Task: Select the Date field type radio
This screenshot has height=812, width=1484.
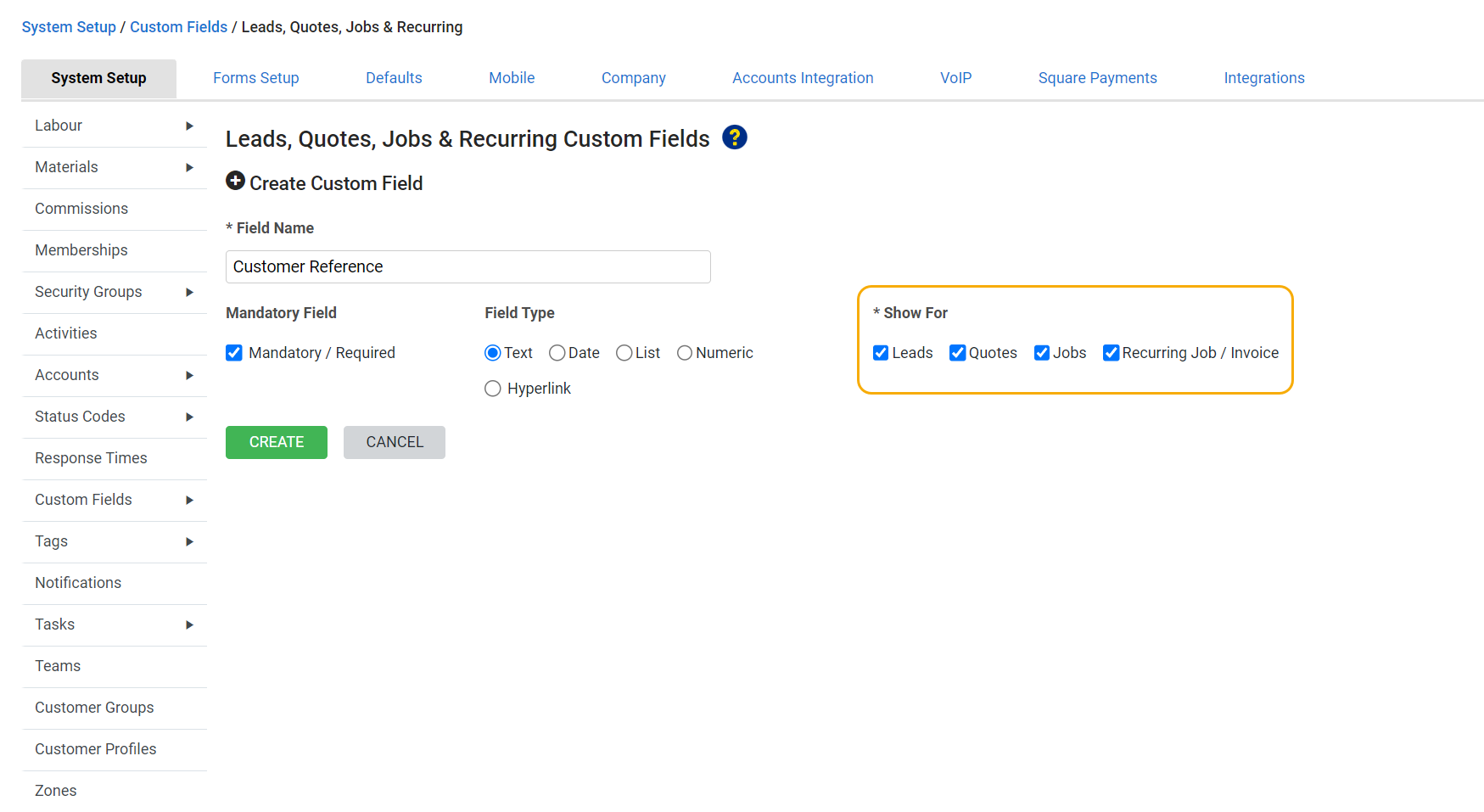Action: pos(557,353)
